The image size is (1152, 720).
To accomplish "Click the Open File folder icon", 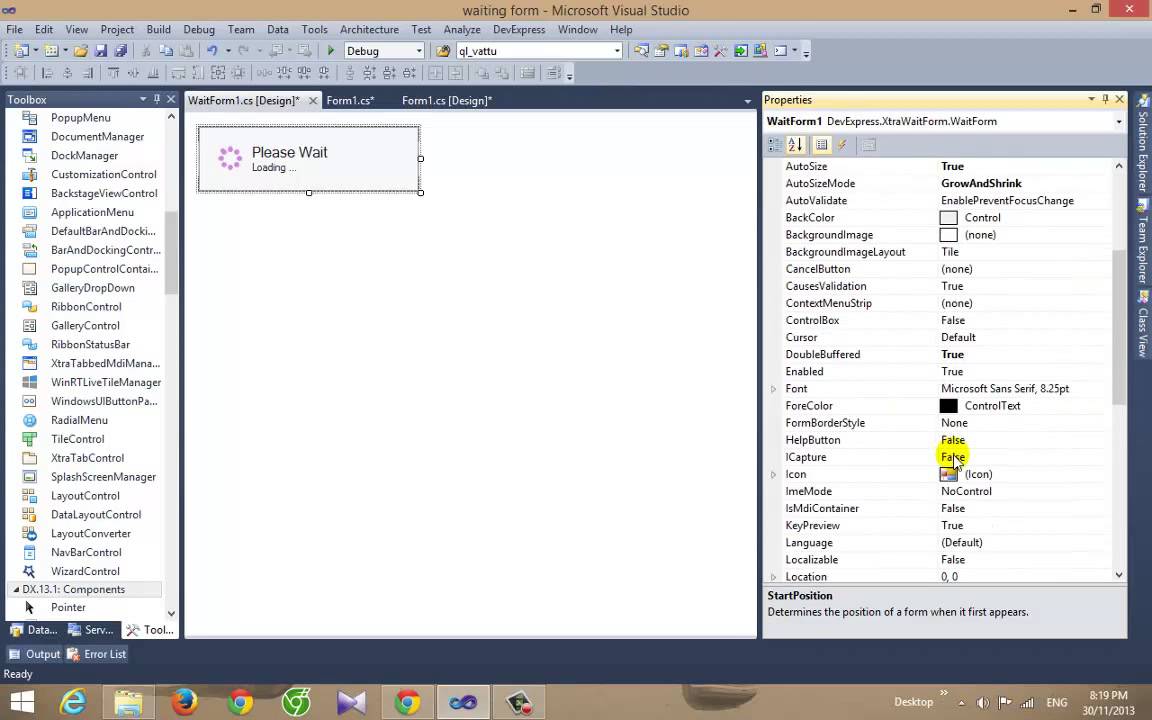I will pyautogui.click(x=81, y=51).
